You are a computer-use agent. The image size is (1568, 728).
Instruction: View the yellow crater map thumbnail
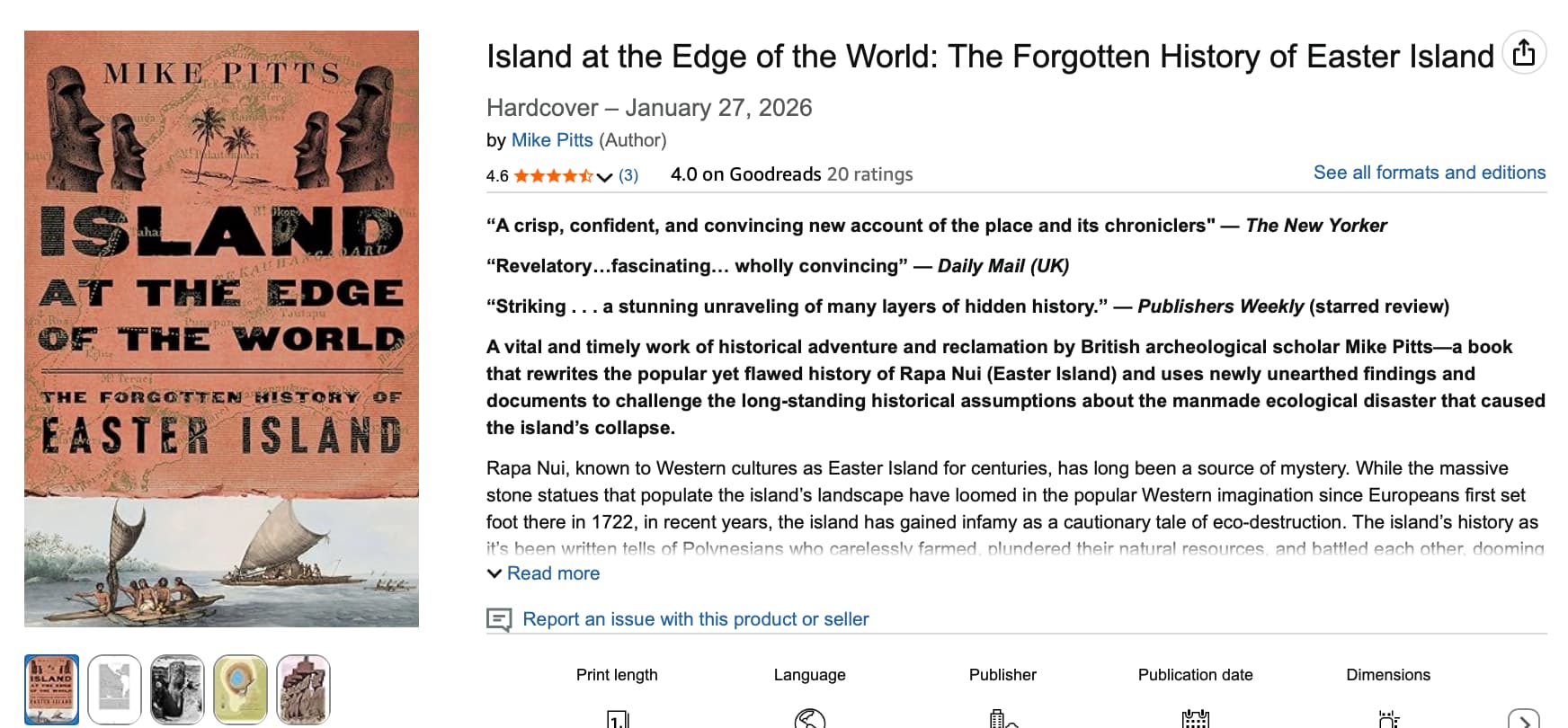point(241,689)
